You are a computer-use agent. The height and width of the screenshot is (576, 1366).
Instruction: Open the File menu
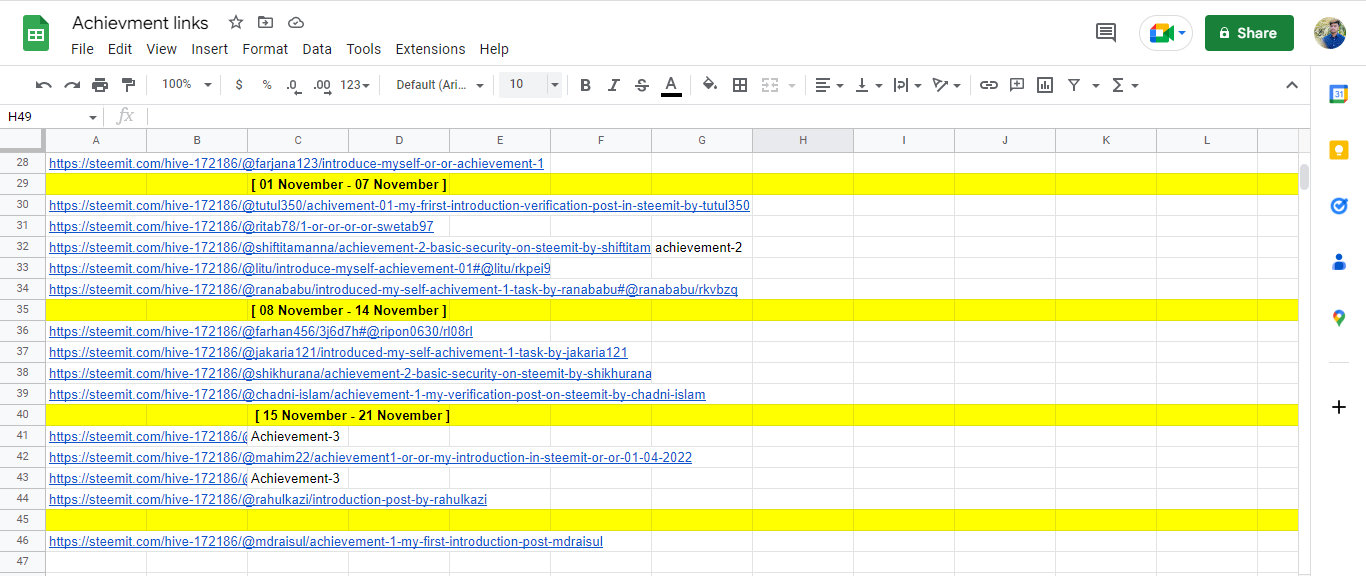click(x=82, y=49)
